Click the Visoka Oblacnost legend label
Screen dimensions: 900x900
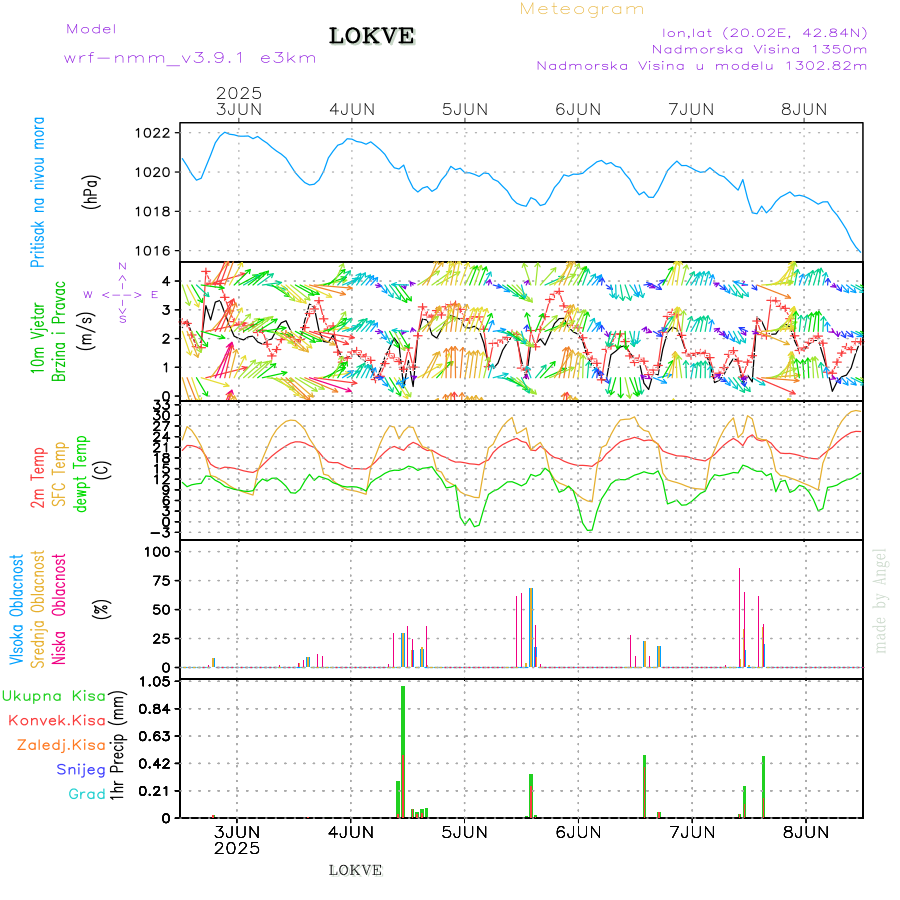[x=17, y=609]
